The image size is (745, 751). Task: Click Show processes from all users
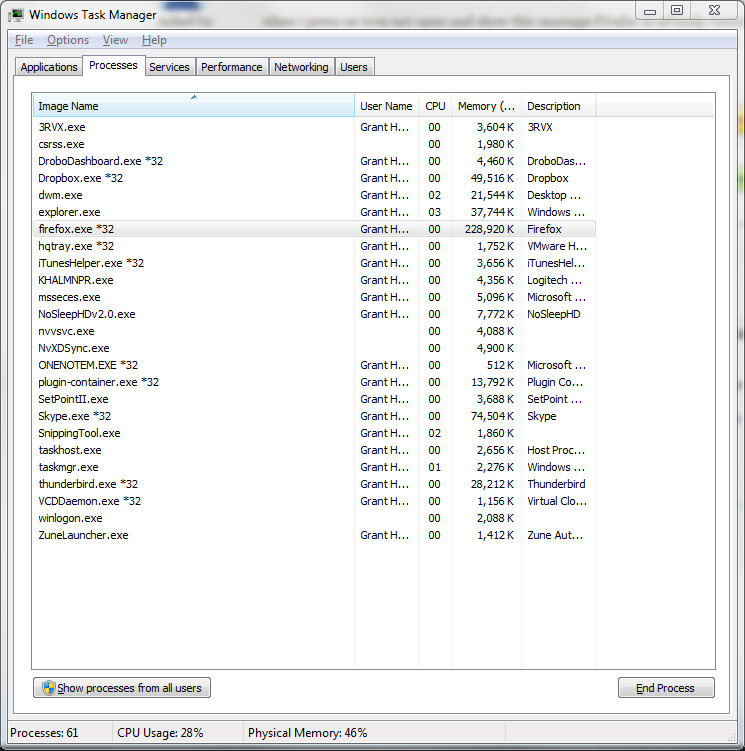(122, 688)
